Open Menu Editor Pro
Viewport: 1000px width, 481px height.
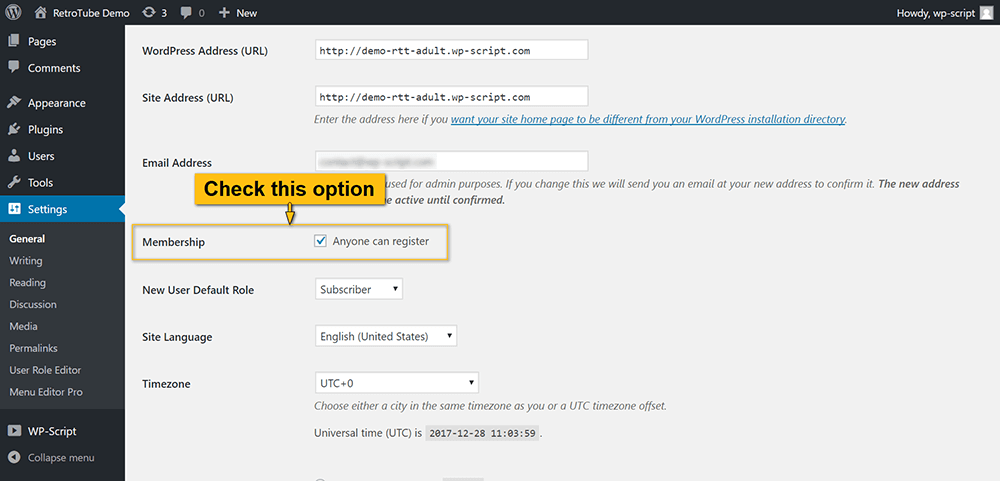pos(46,392)
